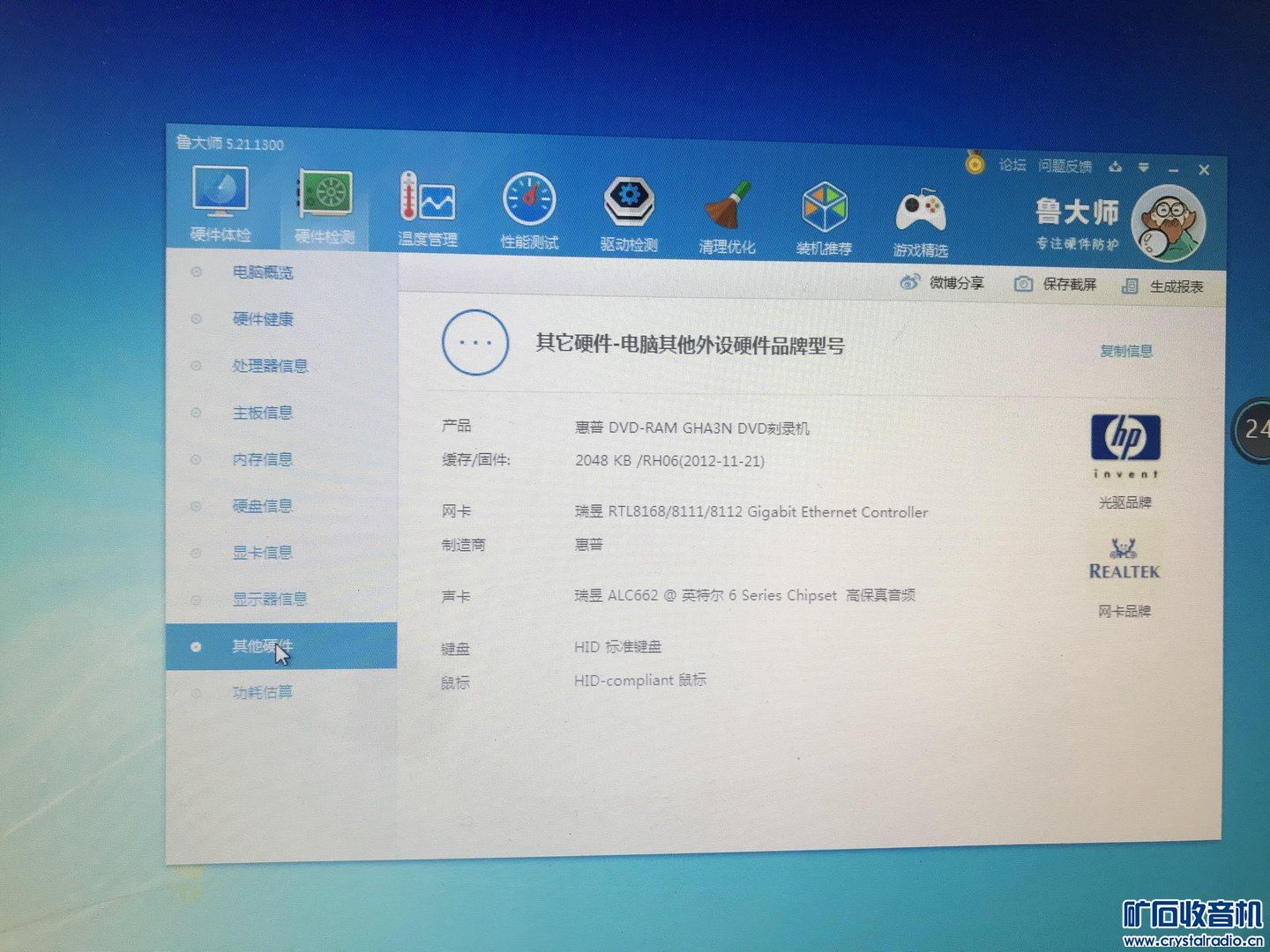Click the 光驱品牌 caption under HP logo
Image resolution: width=1270 pixels, height=952 pixels.
click(1125, 502)
